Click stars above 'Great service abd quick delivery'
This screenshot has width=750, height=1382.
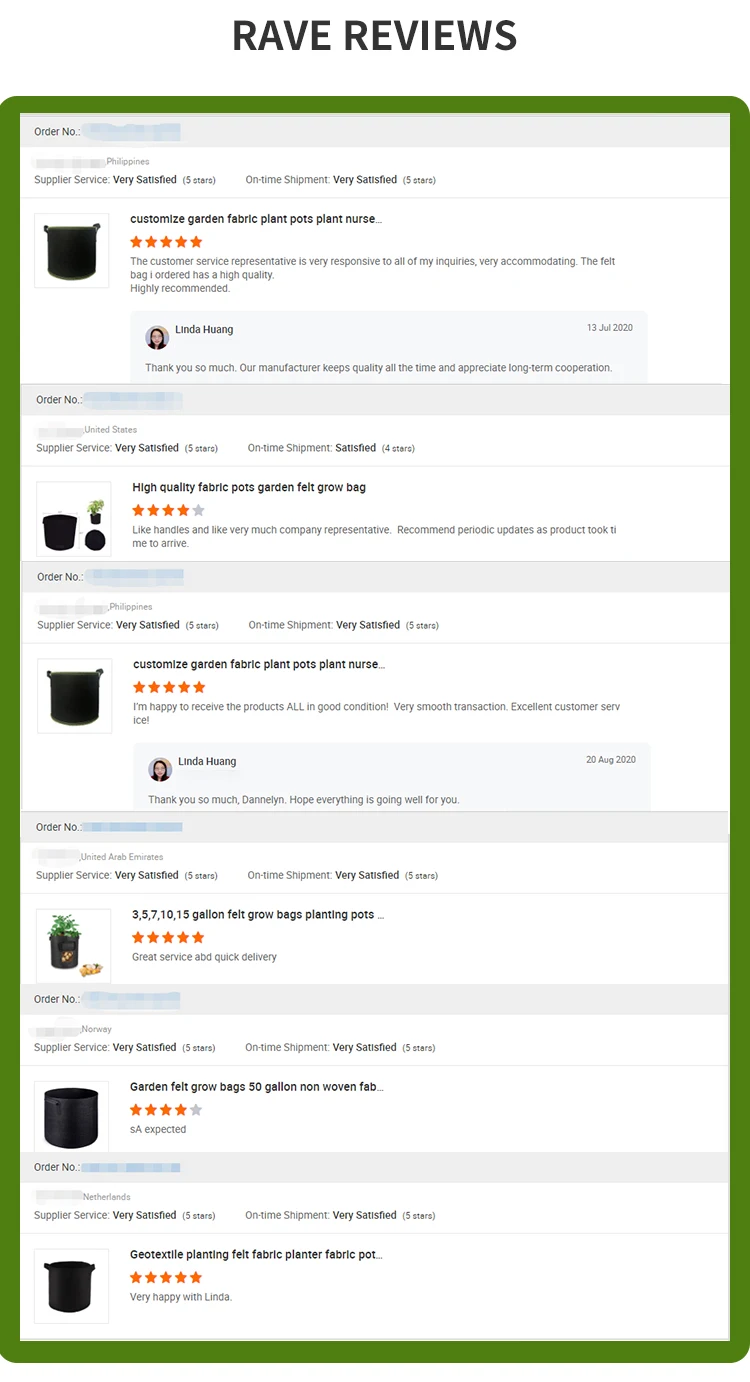point(168,937)
